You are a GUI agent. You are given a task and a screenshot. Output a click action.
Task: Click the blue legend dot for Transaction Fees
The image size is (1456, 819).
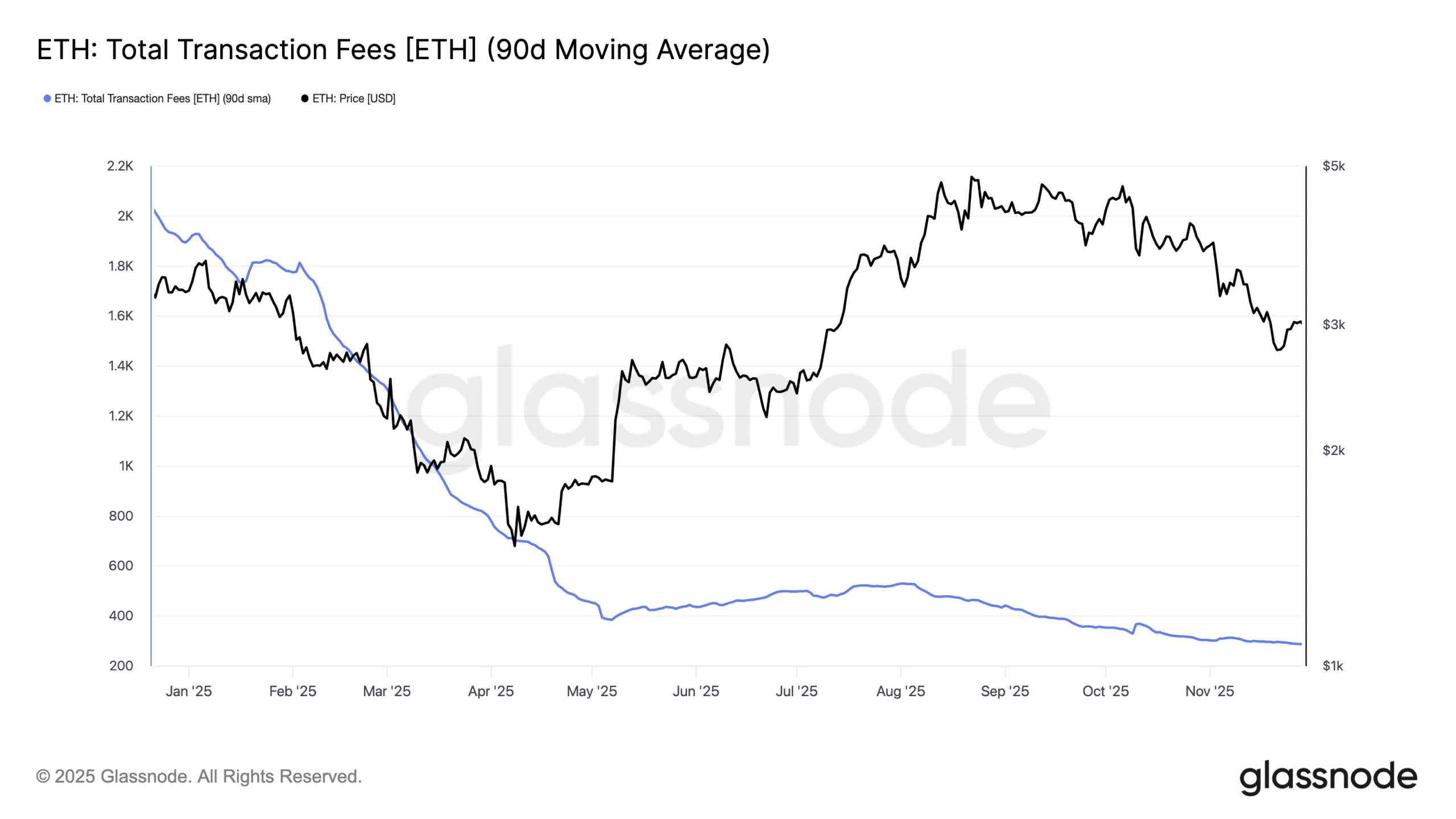click(x=47, y=98)
